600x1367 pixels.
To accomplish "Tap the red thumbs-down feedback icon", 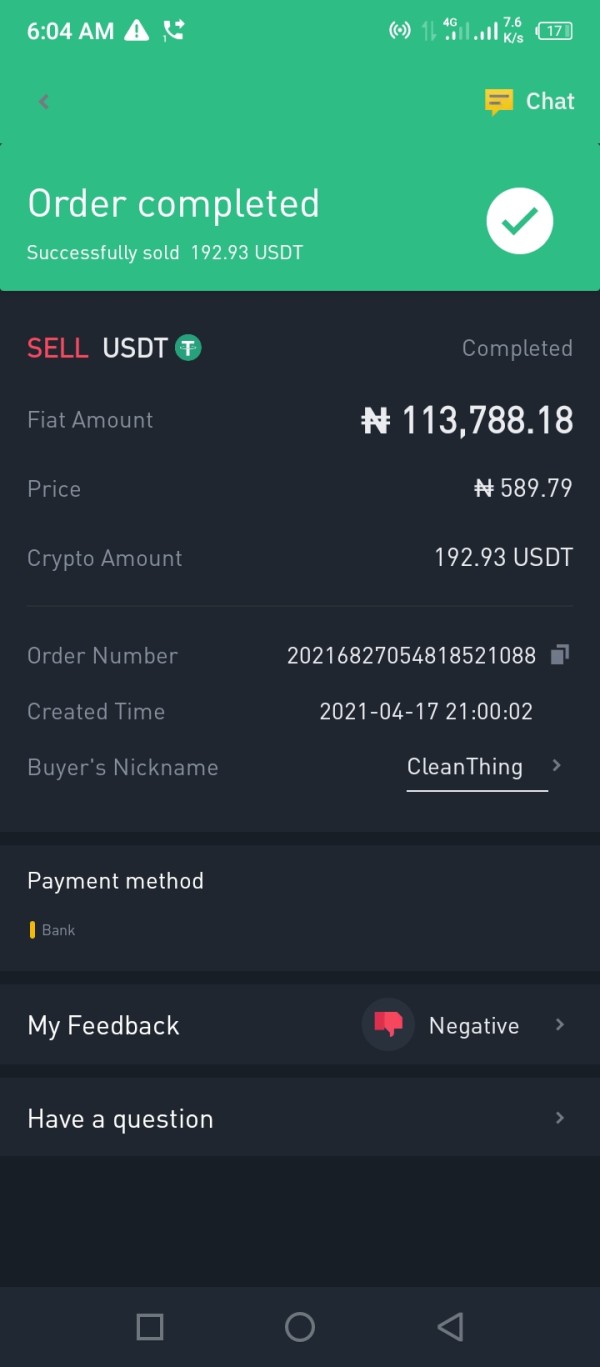I will (387, 1024).
